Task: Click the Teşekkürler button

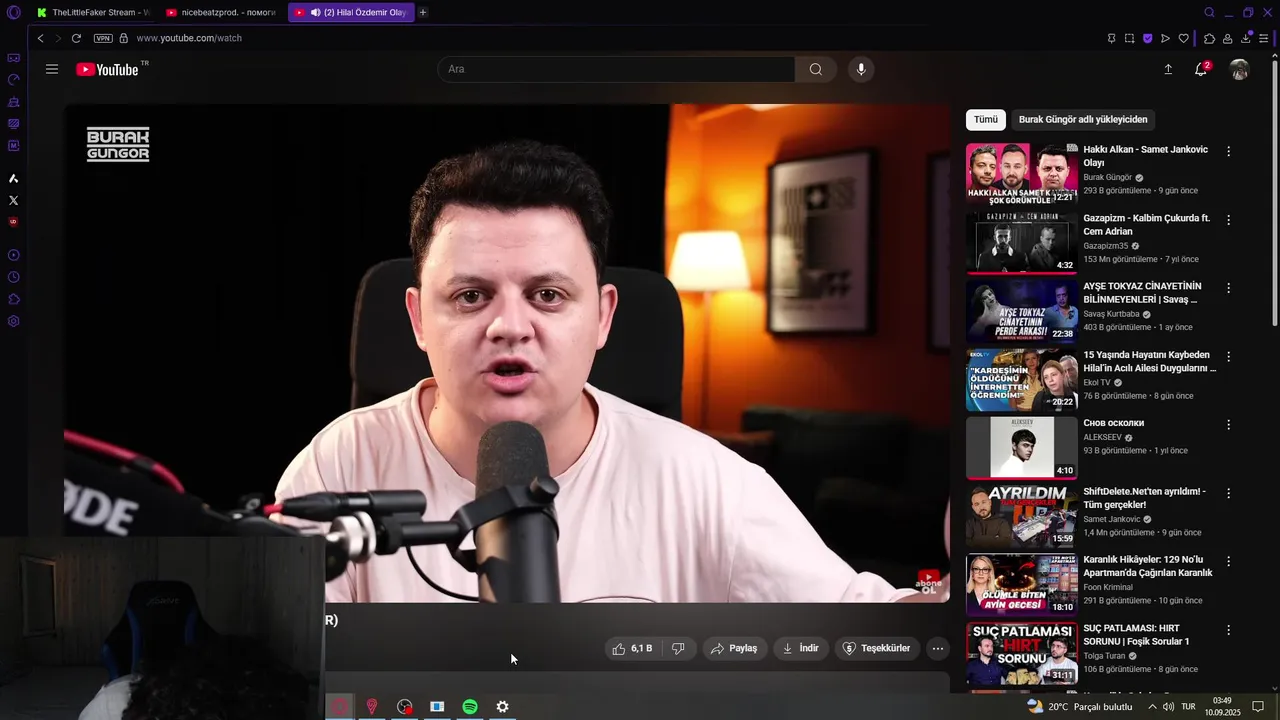Action: (x=877, y=648)
